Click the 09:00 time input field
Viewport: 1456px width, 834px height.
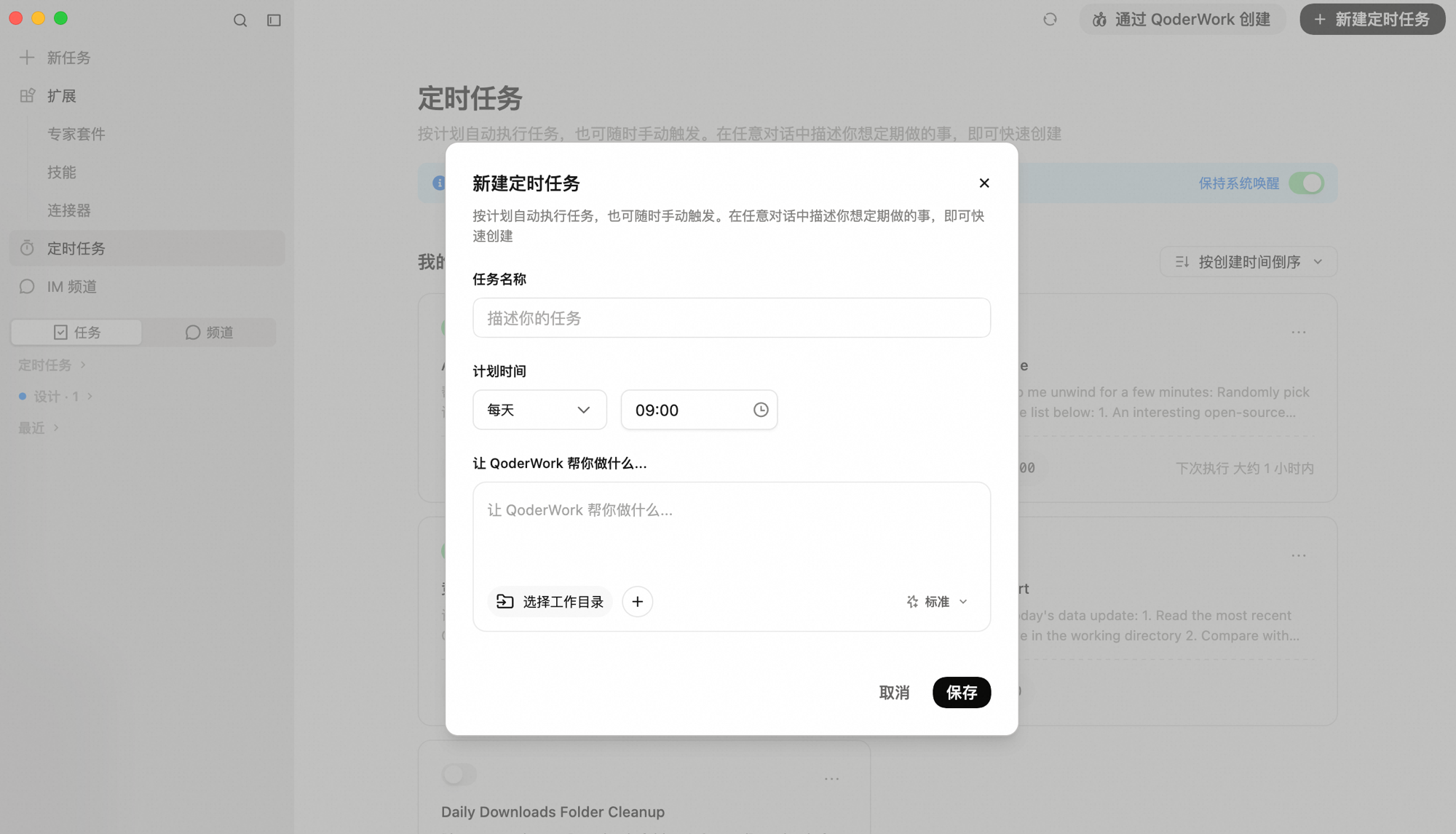point(699,410)
